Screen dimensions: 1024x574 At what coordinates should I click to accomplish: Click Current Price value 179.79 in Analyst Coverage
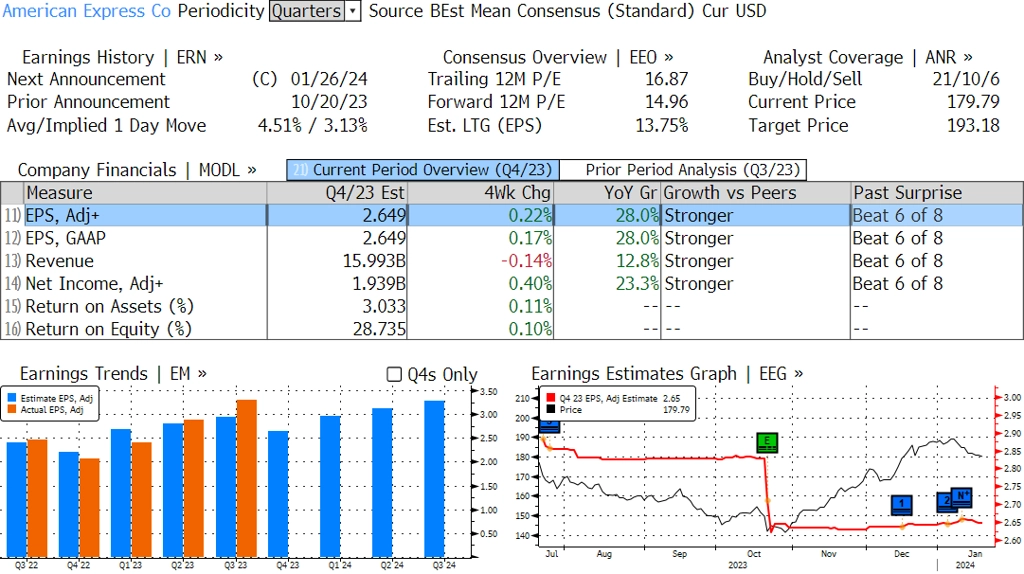974,102
